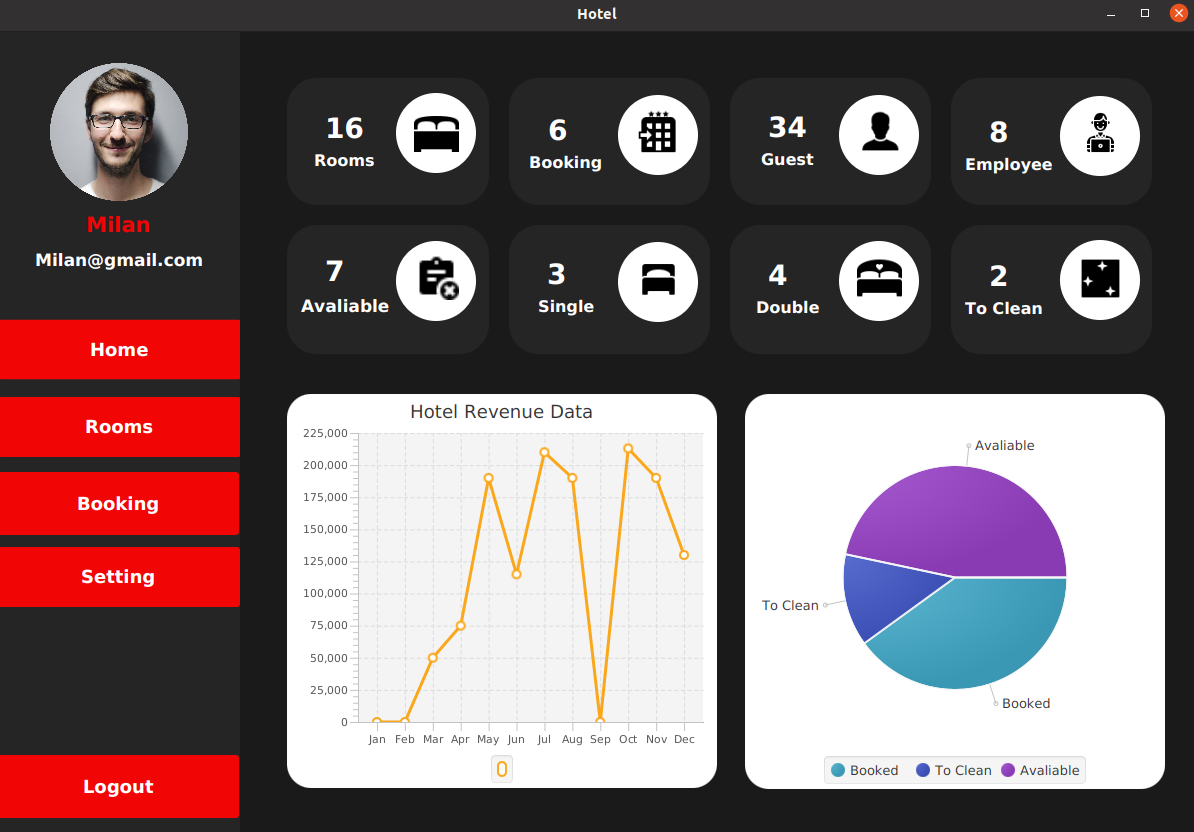Click Milan's profile picture
Image resolution: width=1194 pixels, height=832 pixels.
[x=118, y=131]
